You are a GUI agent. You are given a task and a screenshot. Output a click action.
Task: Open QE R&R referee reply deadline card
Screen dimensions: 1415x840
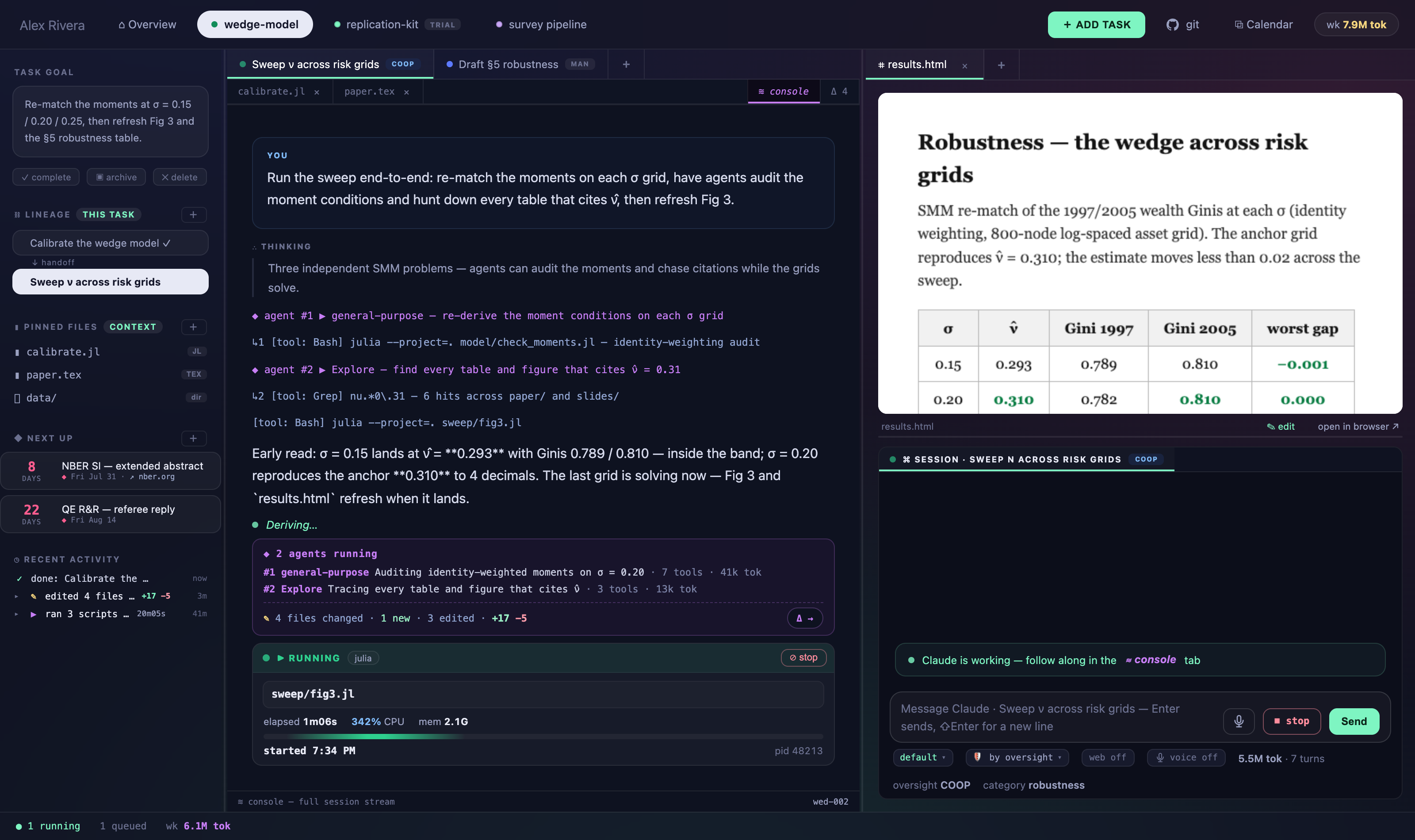(x=111, y=514)
